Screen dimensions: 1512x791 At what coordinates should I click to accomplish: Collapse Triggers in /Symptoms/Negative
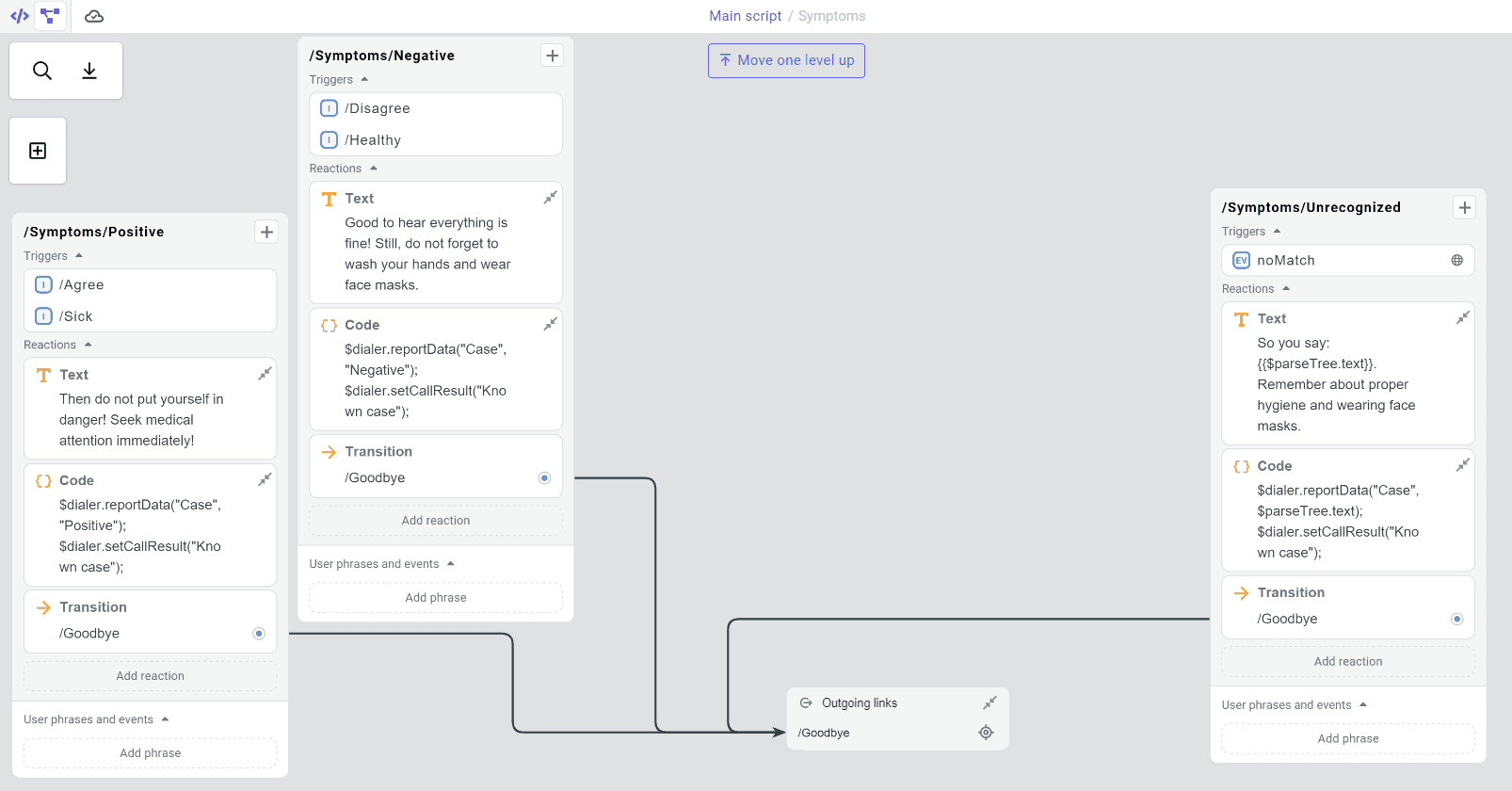tap(364, 79)
